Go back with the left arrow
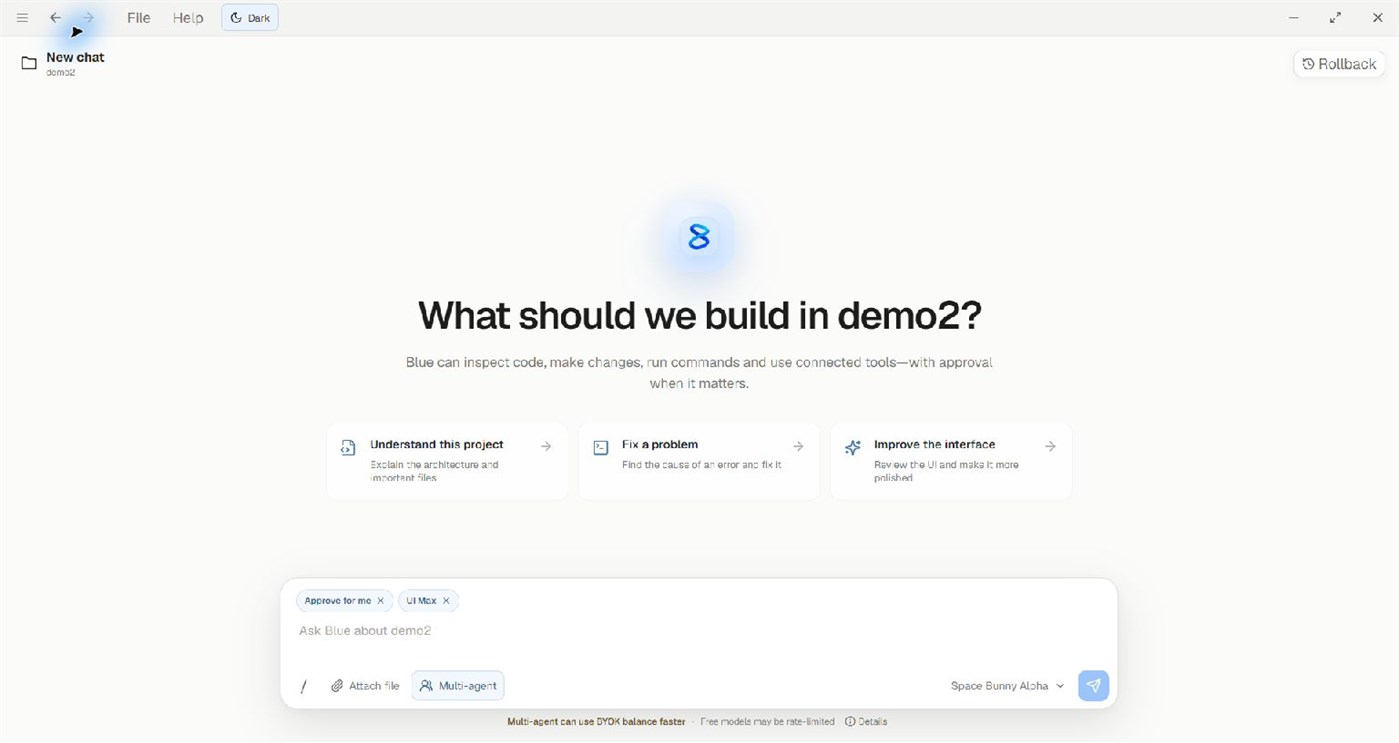This screenshot has height=743, width=1399. [x=56, y=18]
